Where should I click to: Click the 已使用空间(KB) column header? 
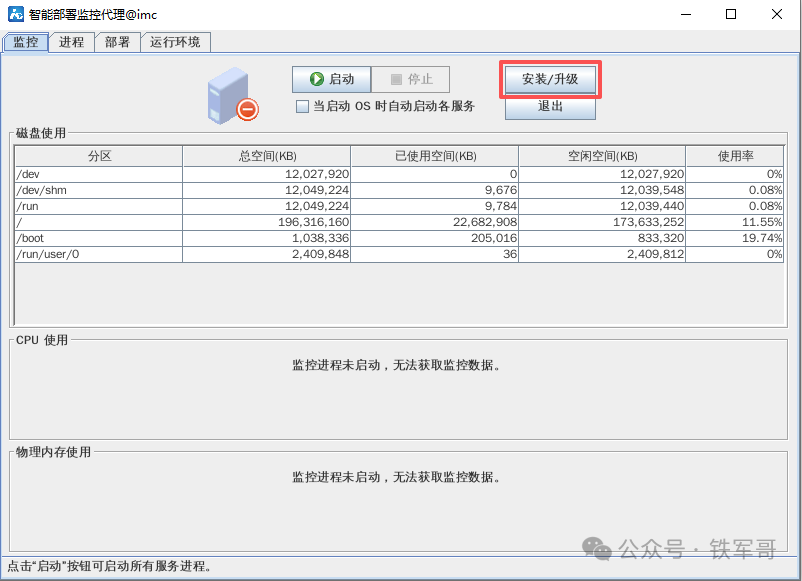(435, 156)
